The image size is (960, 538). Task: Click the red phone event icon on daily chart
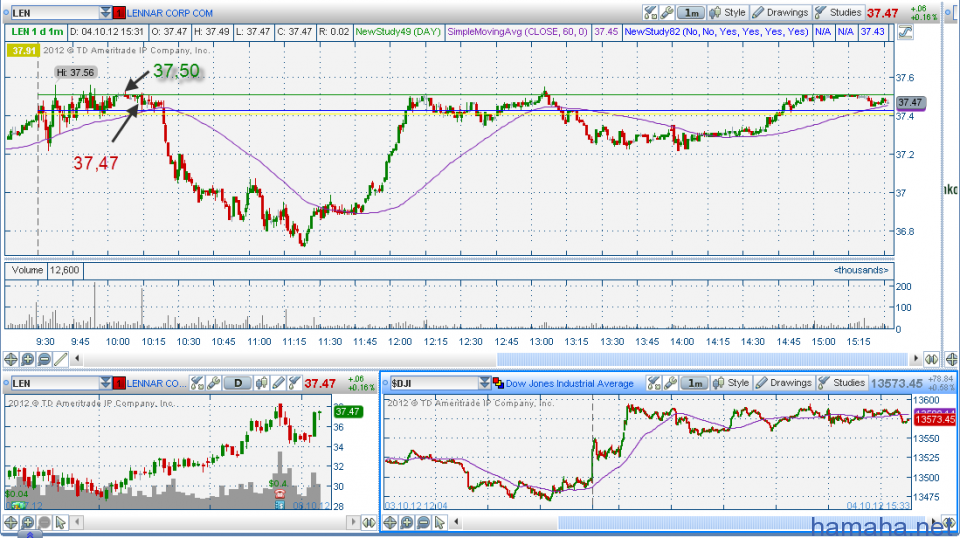[x=280, y=494]
